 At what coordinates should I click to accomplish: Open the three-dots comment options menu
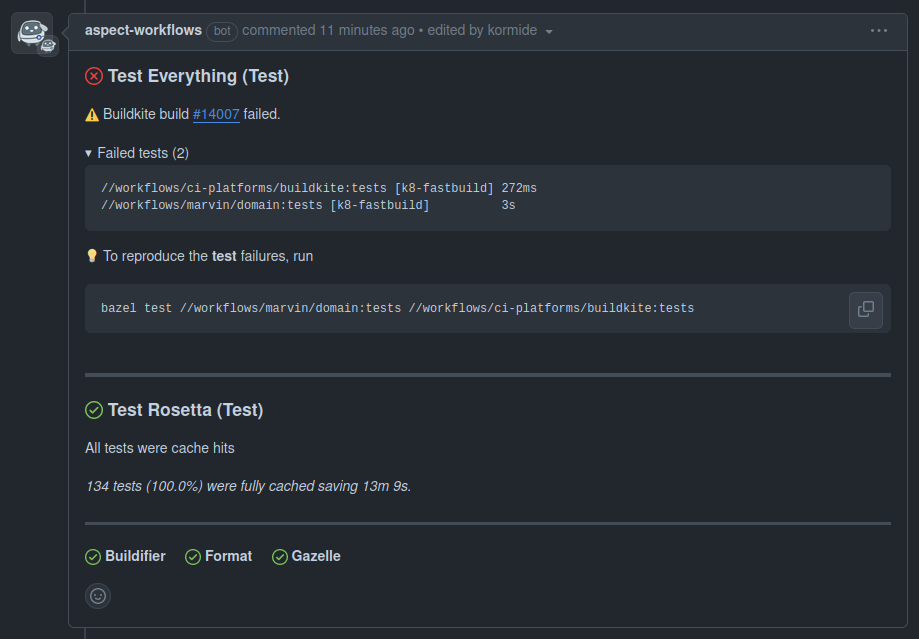click(x=879, y=31)
